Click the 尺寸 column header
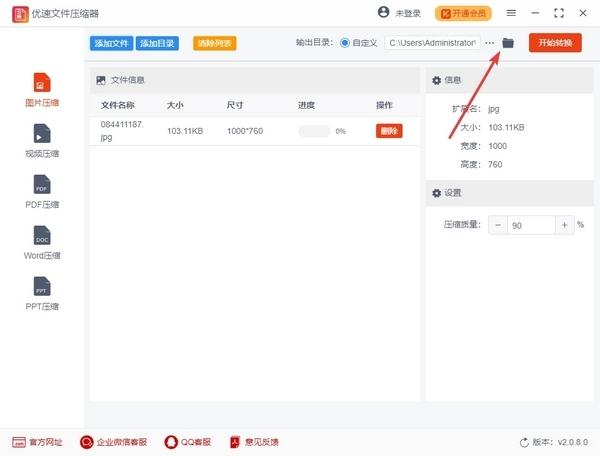Image resolution: width=600 pixels, height=456 pixels. tap(235, 105)
